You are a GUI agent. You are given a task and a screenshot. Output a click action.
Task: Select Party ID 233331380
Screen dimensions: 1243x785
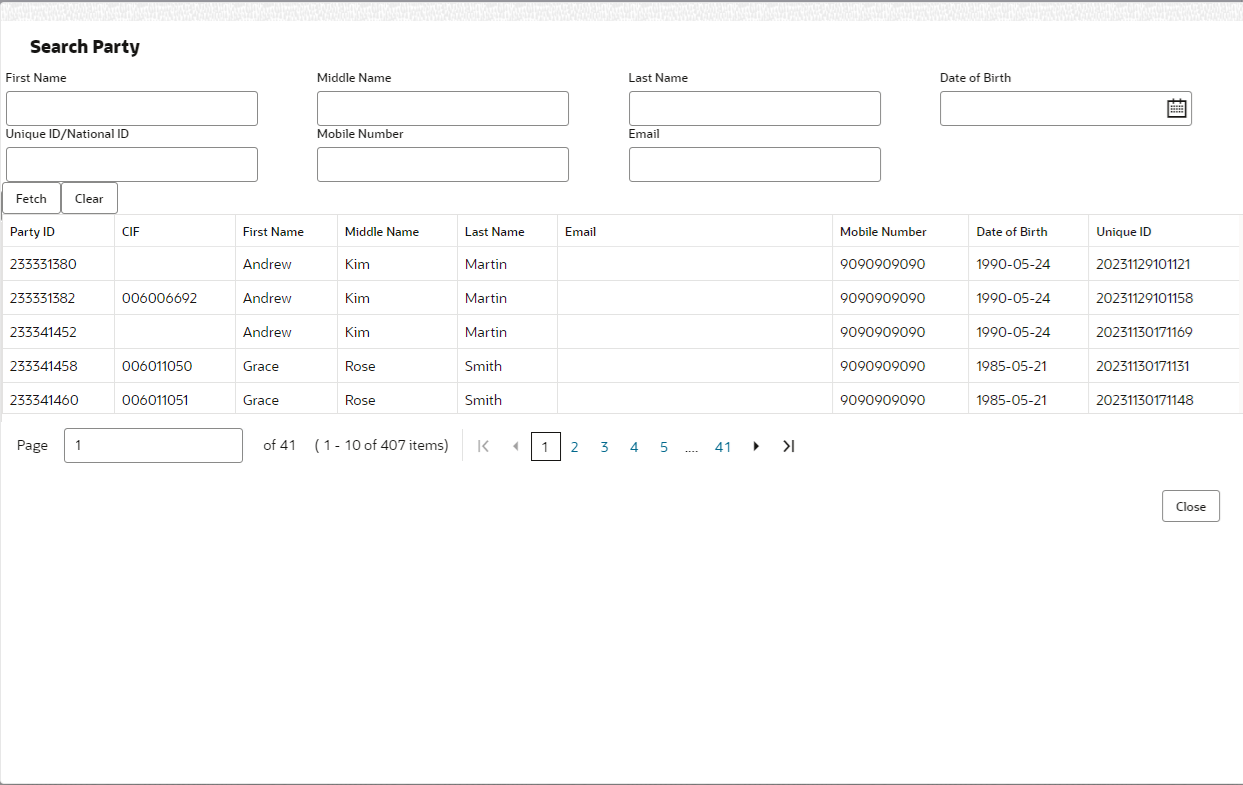pyautogui.click(x=43, y=264)
